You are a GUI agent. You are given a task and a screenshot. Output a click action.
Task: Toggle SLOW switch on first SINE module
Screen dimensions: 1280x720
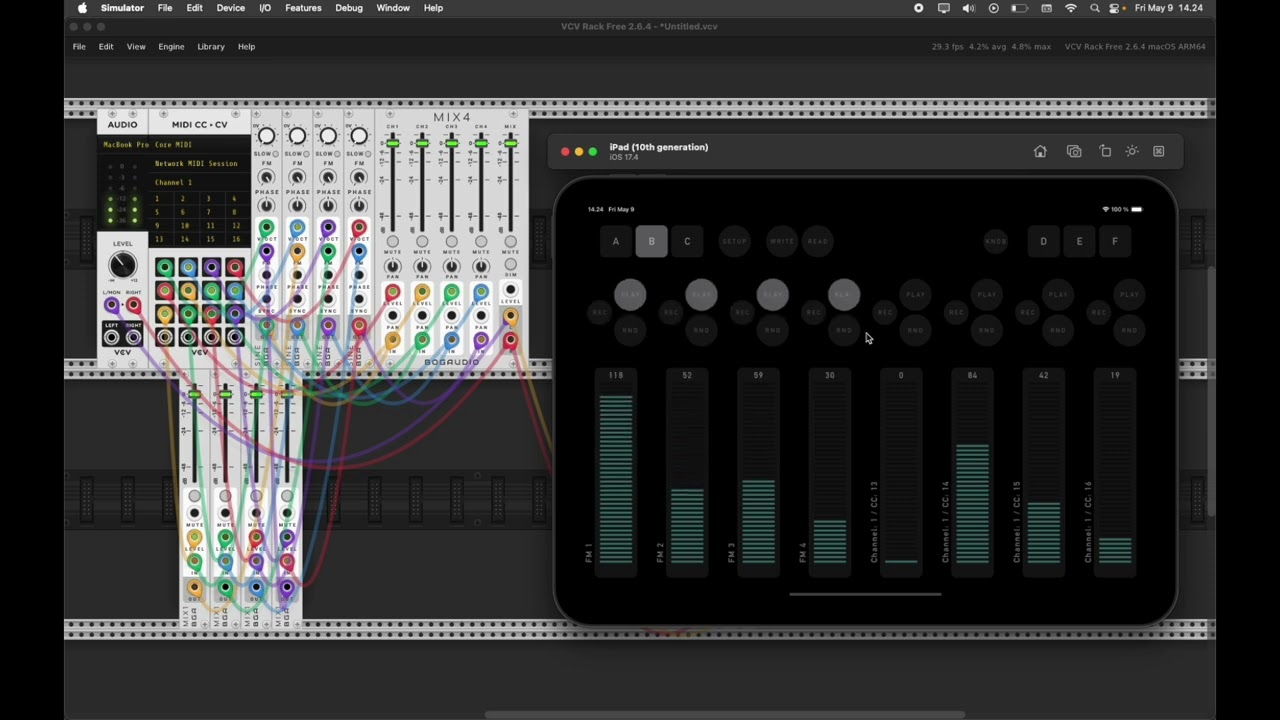(x=277, y=154)
